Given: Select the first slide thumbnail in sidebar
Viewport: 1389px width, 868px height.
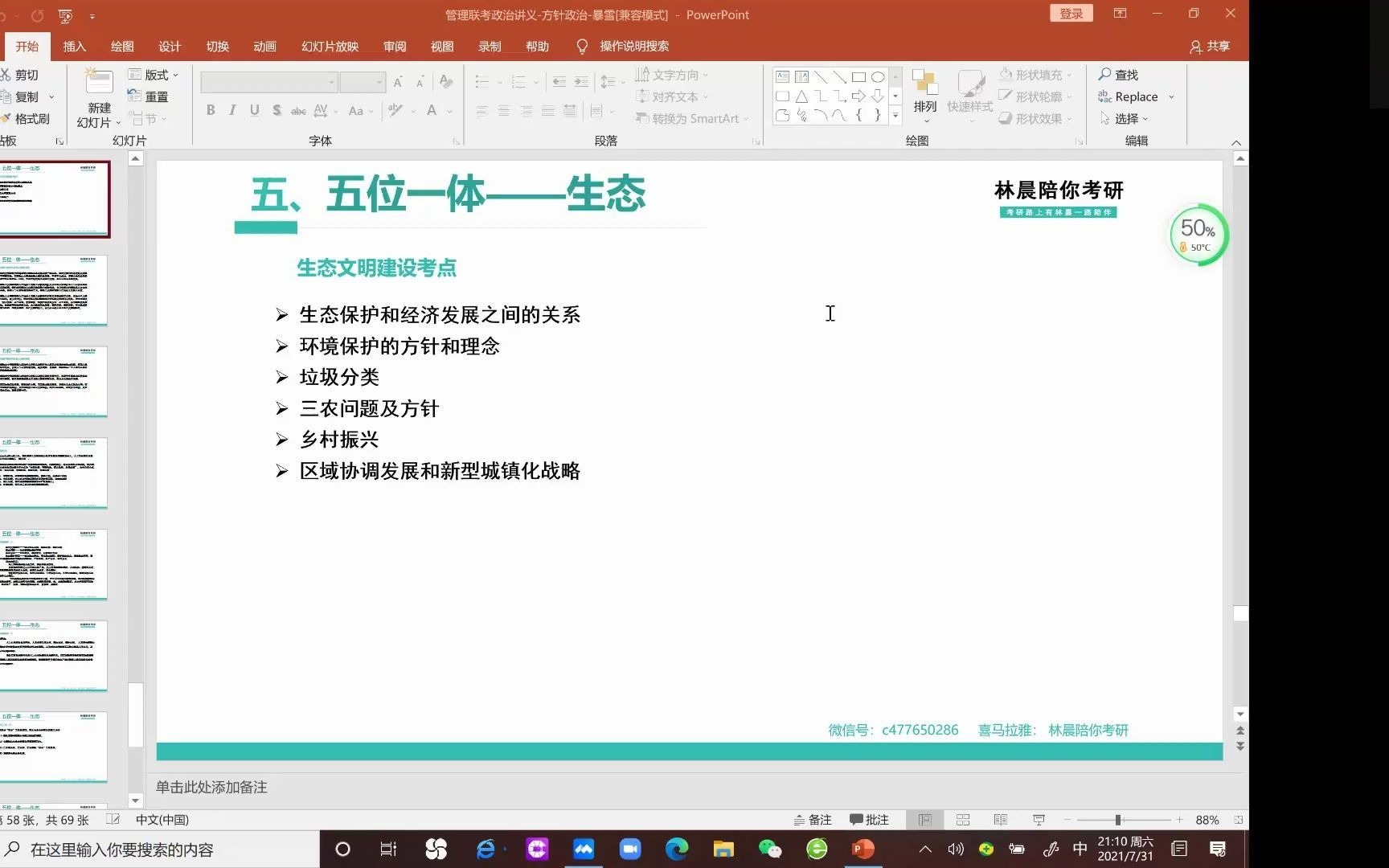Looking at the screenshot, I should pos(55,199).
